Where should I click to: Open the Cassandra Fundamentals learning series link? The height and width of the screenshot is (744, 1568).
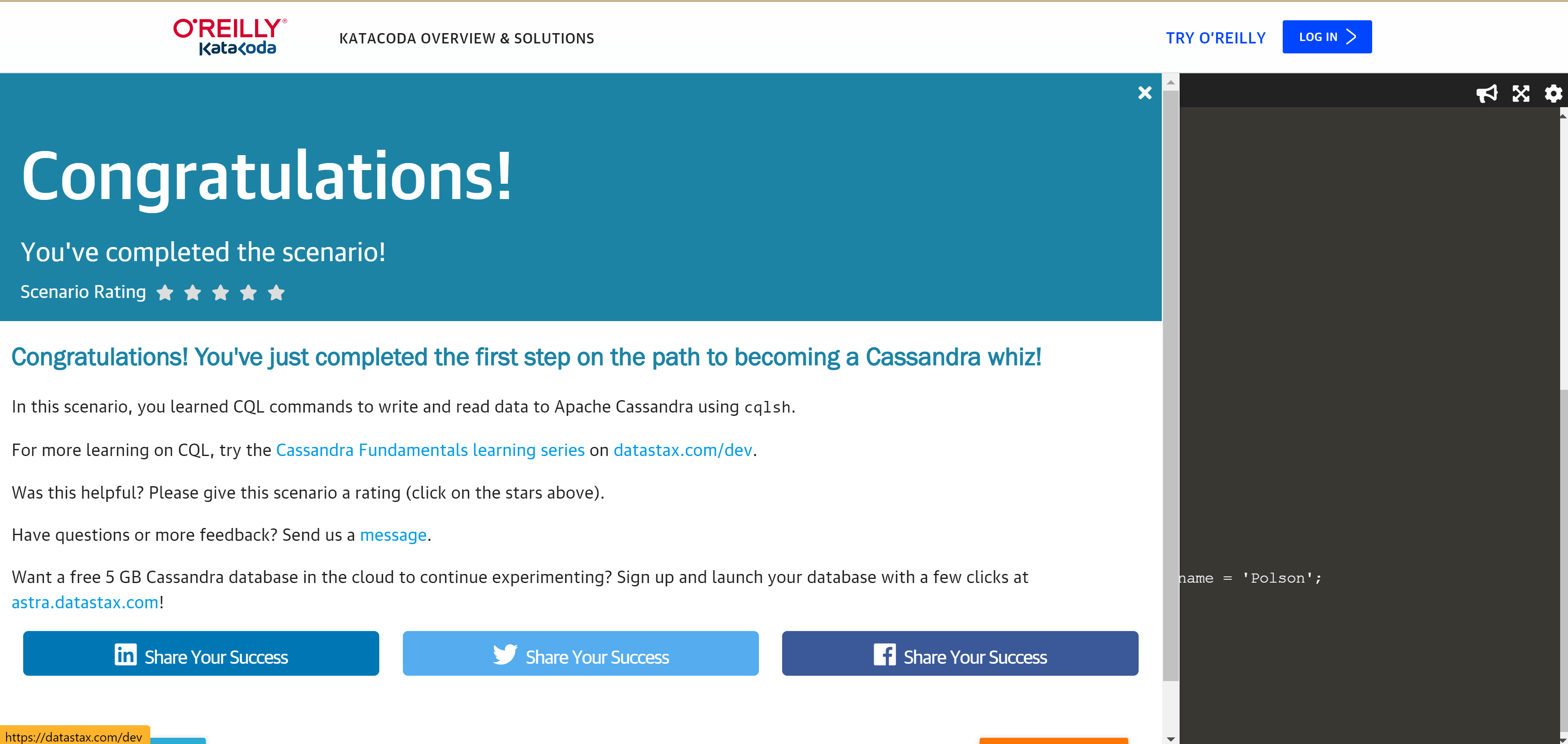[430, 449]
